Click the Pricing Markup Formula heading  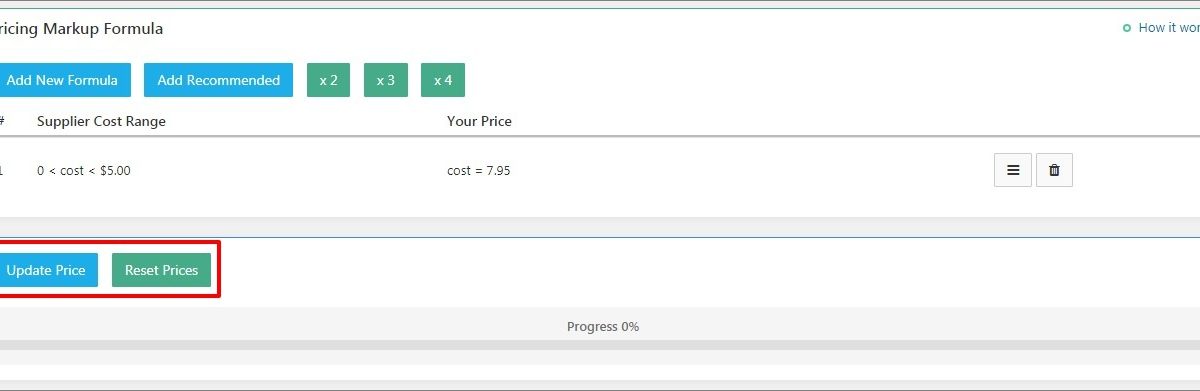point(81,29)
